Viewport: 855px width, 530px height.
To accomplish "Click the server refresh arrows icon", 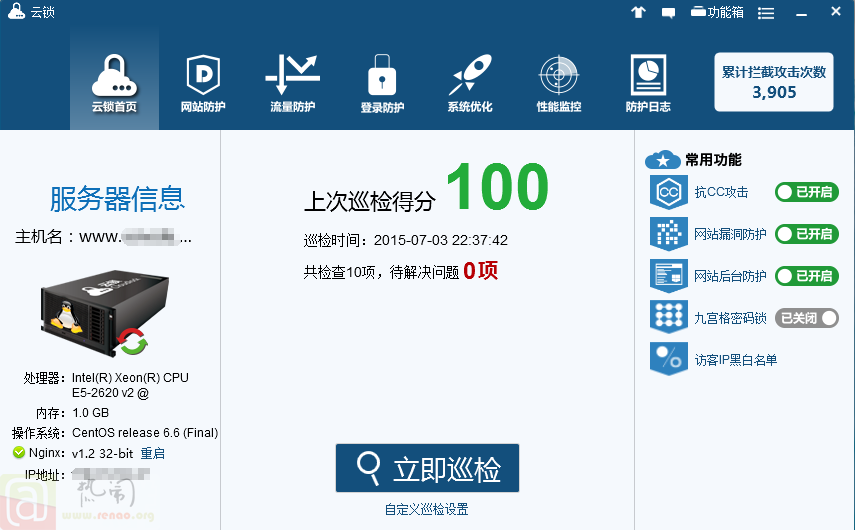I will pos(133,342).
